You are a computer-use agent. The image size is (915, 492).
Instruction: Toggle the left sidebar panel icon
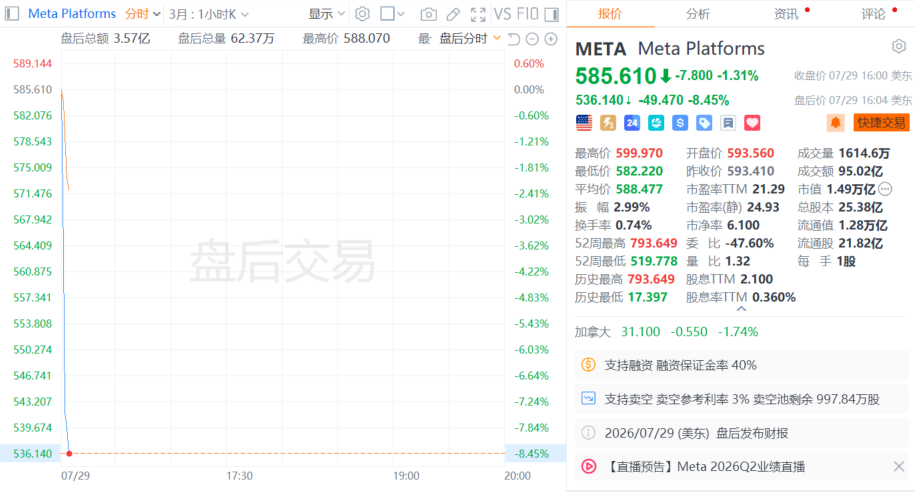[12, 13]
